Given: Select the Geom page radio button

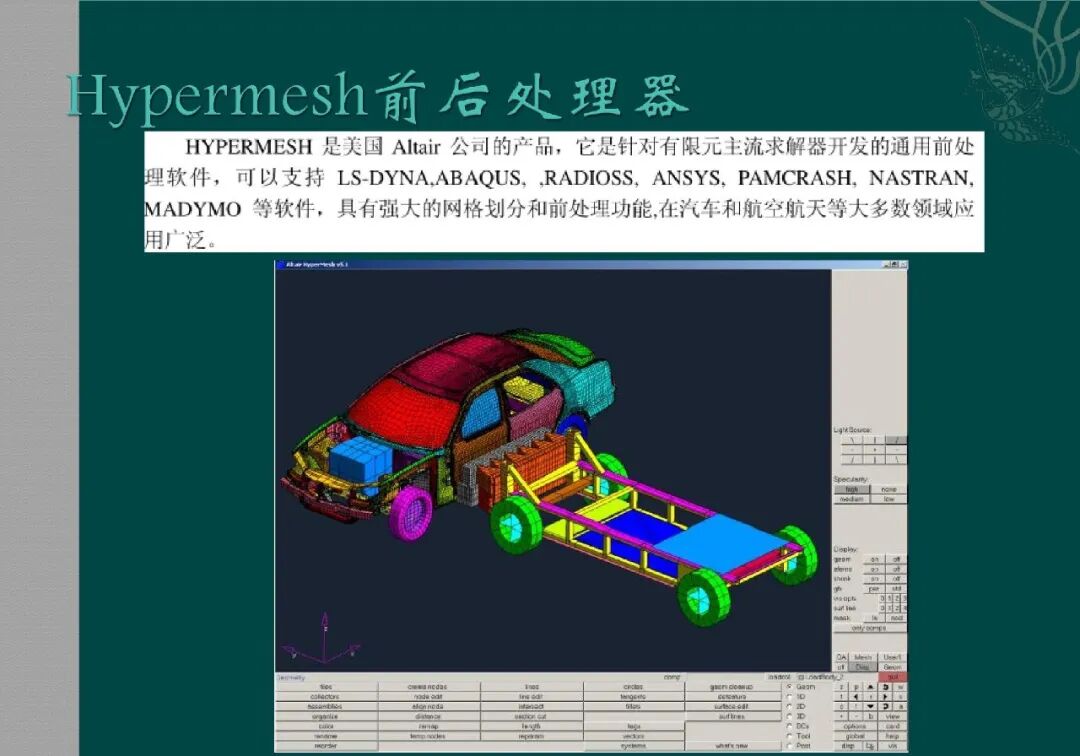Looking at the screenshot, I should pos(789,686).
